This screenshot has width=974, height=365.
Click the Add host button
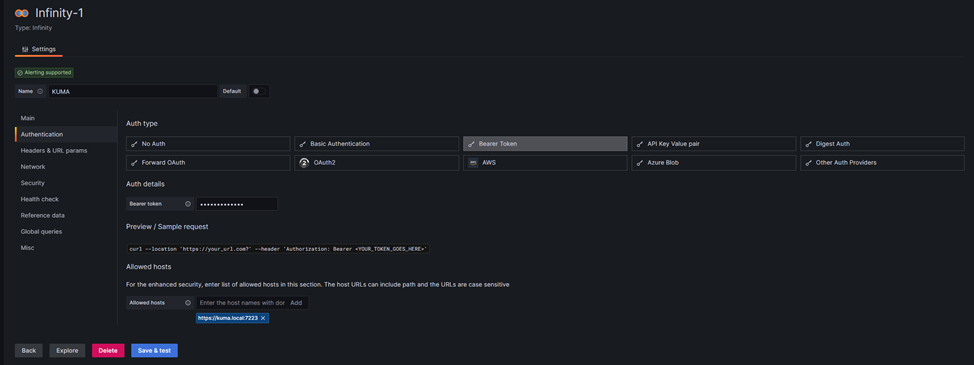296,303
